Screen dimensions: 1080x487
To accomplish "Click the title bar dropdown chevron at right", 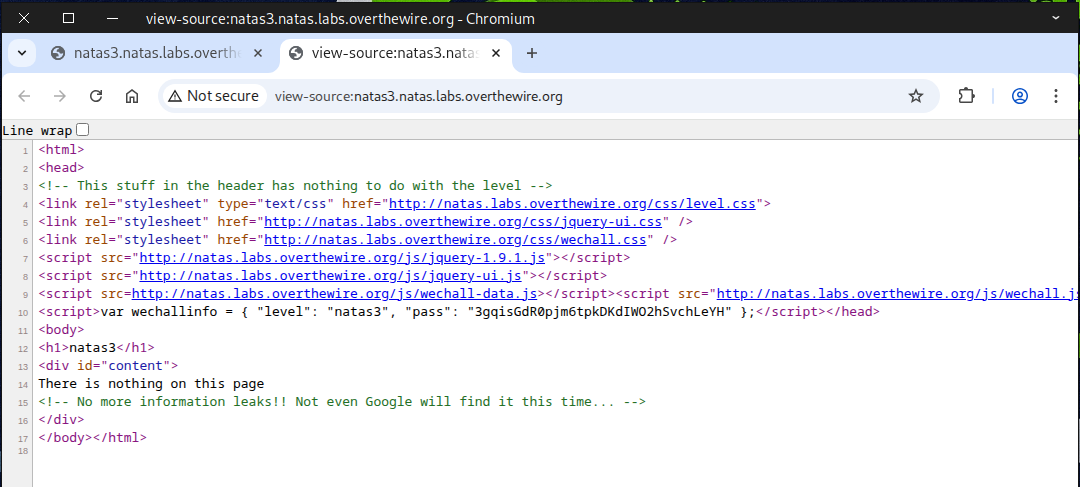I will (1056, 18).
